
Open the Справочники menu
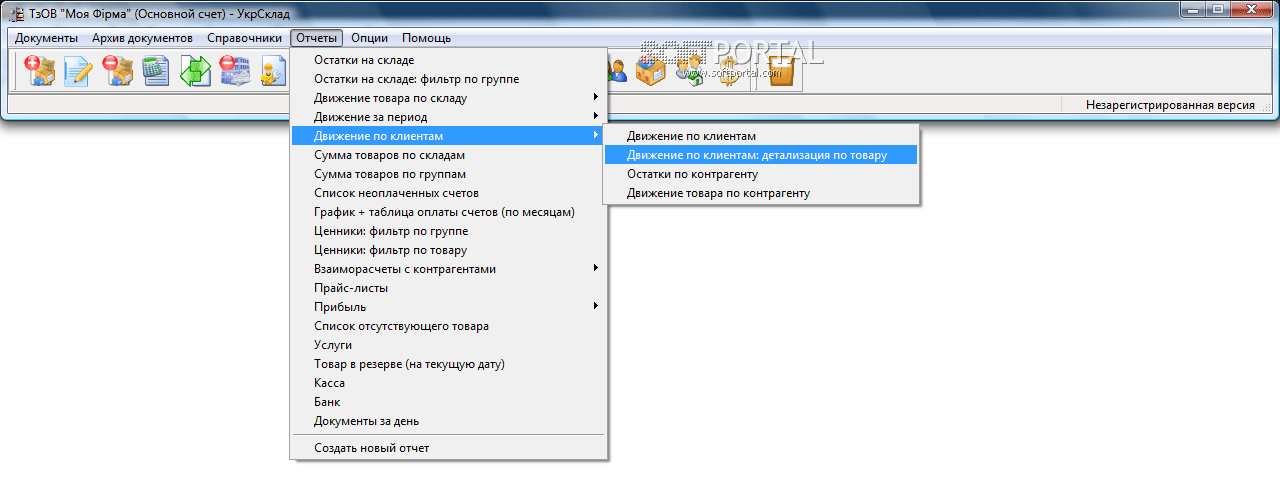click(245, 38)
